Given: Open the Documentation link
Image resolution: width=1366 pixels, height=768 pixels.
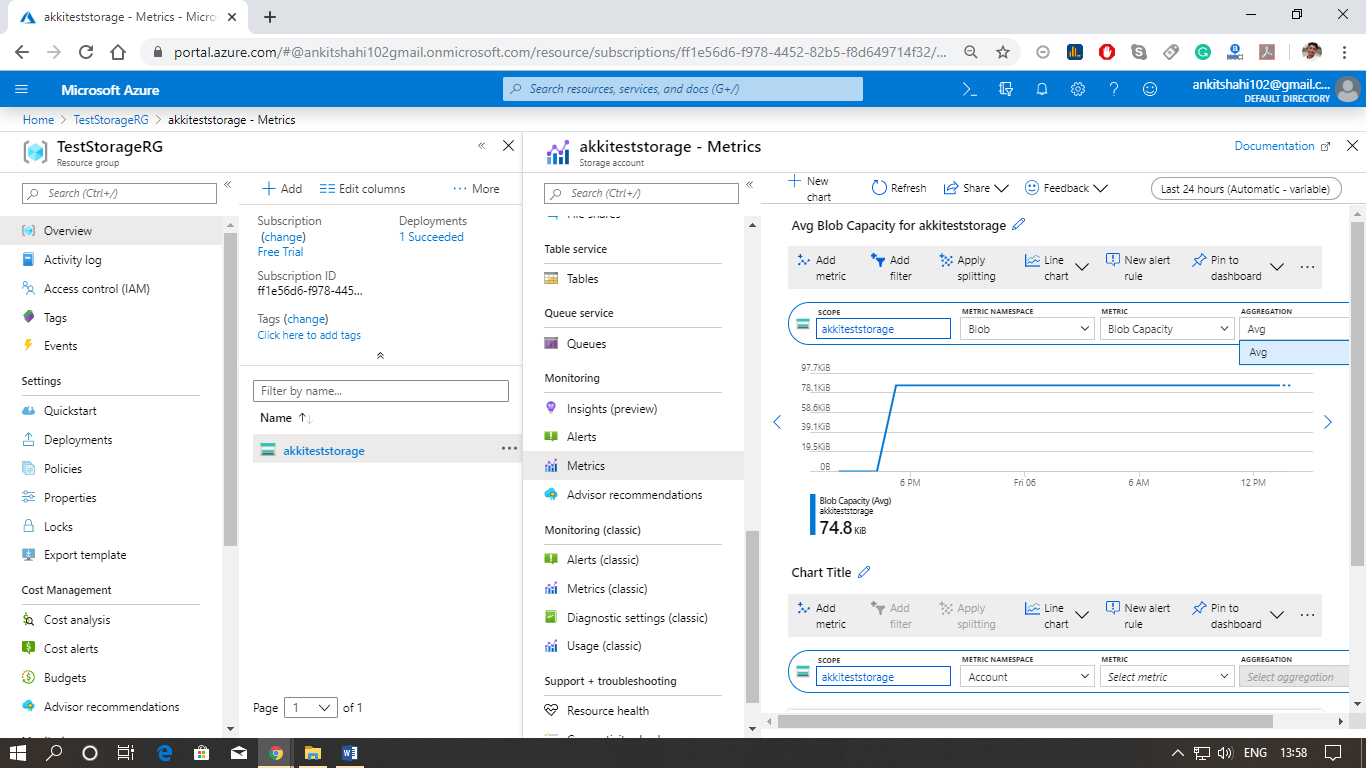Looking at the screenshot, I should point(1282,146).
